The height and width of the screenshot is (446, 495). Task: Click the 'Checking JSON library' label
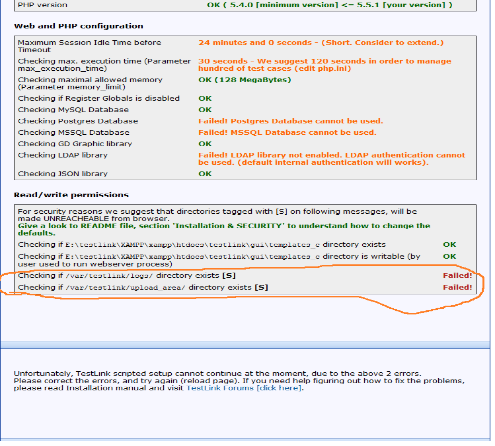(63, 174)
